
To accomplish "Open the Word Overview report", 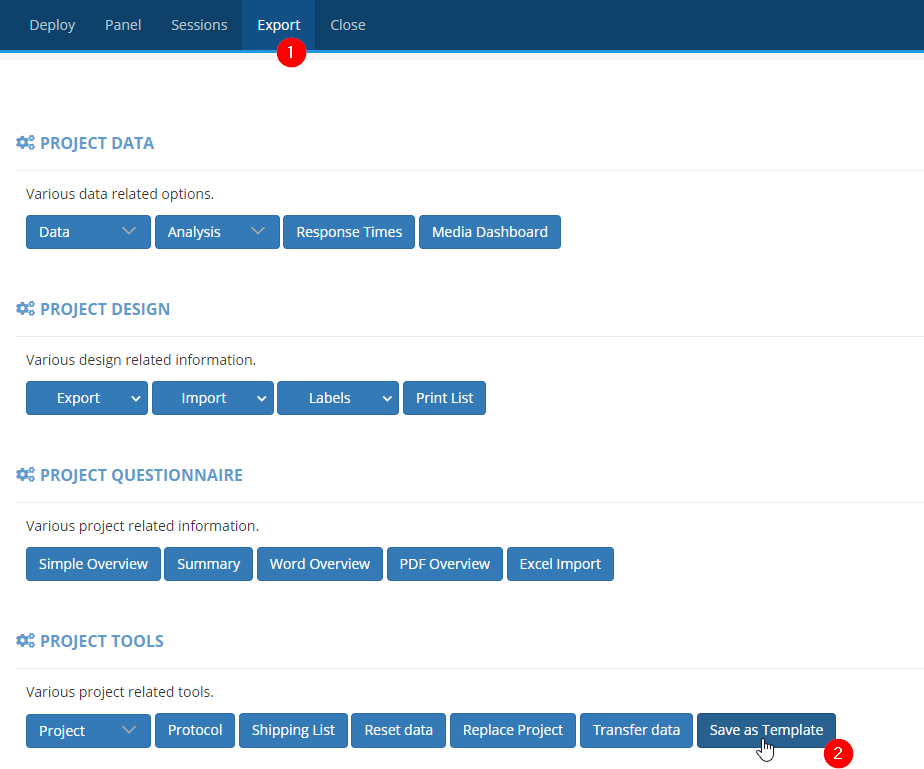I will [x=319, y=563].
